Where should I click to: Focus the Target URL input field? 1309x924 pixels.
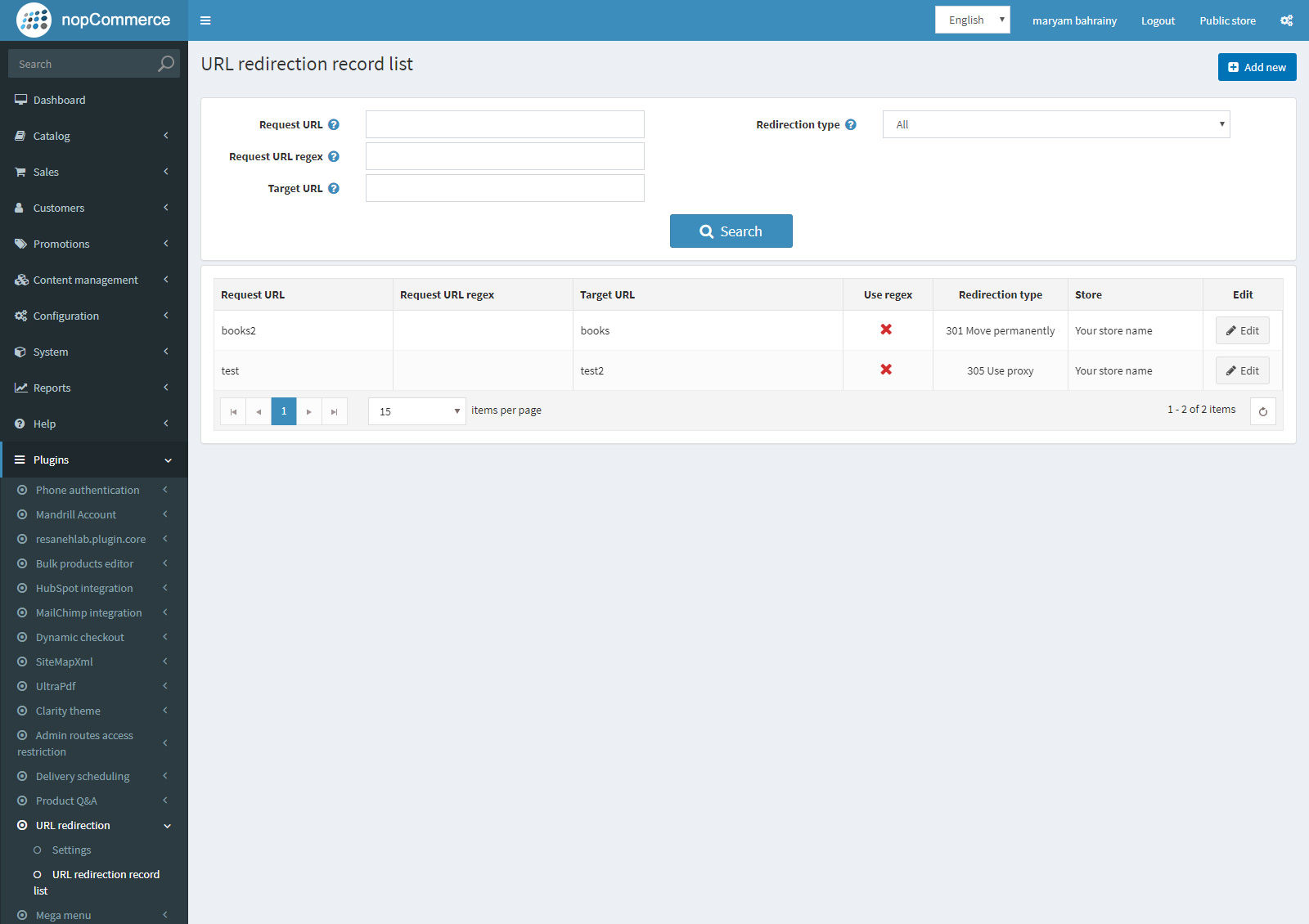tap(505, 188)
